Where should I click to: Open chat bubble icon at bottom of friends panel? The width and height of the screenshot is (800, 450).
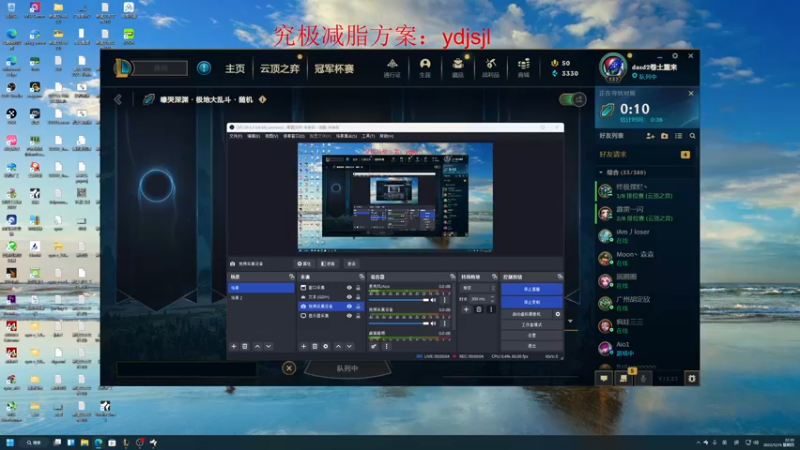[x=604, y=379]
